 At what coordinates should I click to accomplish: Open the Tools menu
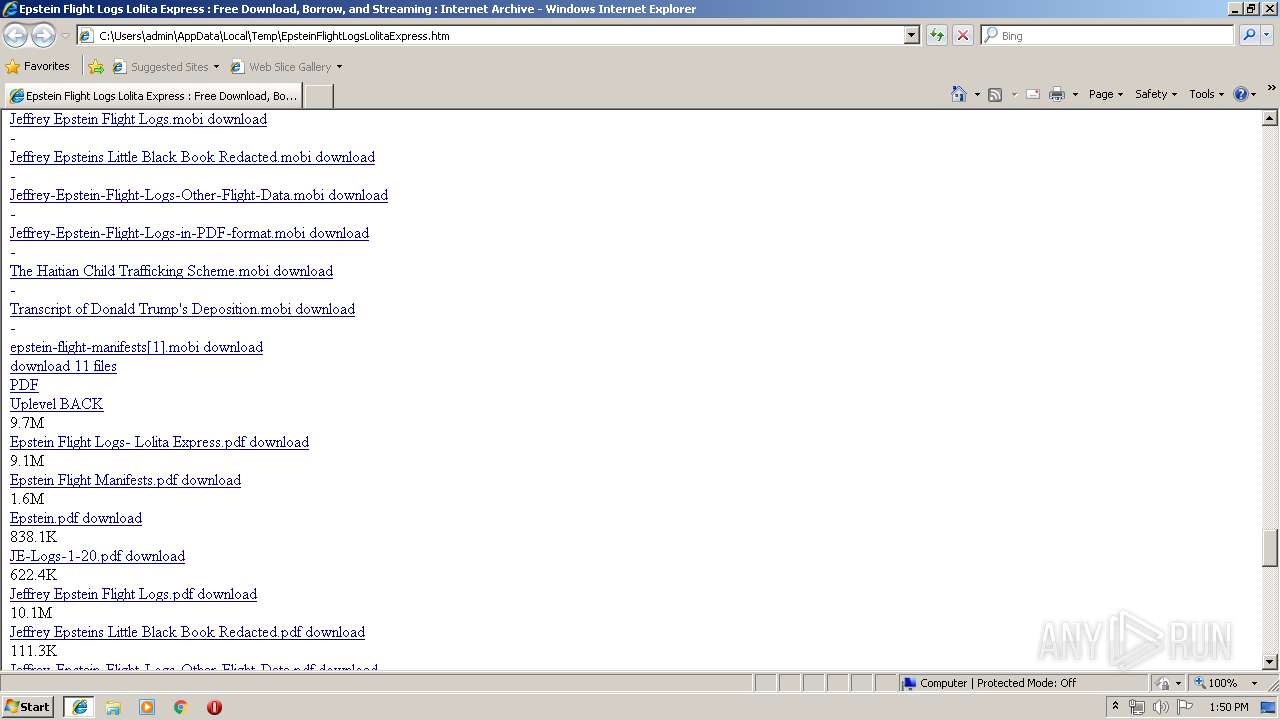point(1206,94)
